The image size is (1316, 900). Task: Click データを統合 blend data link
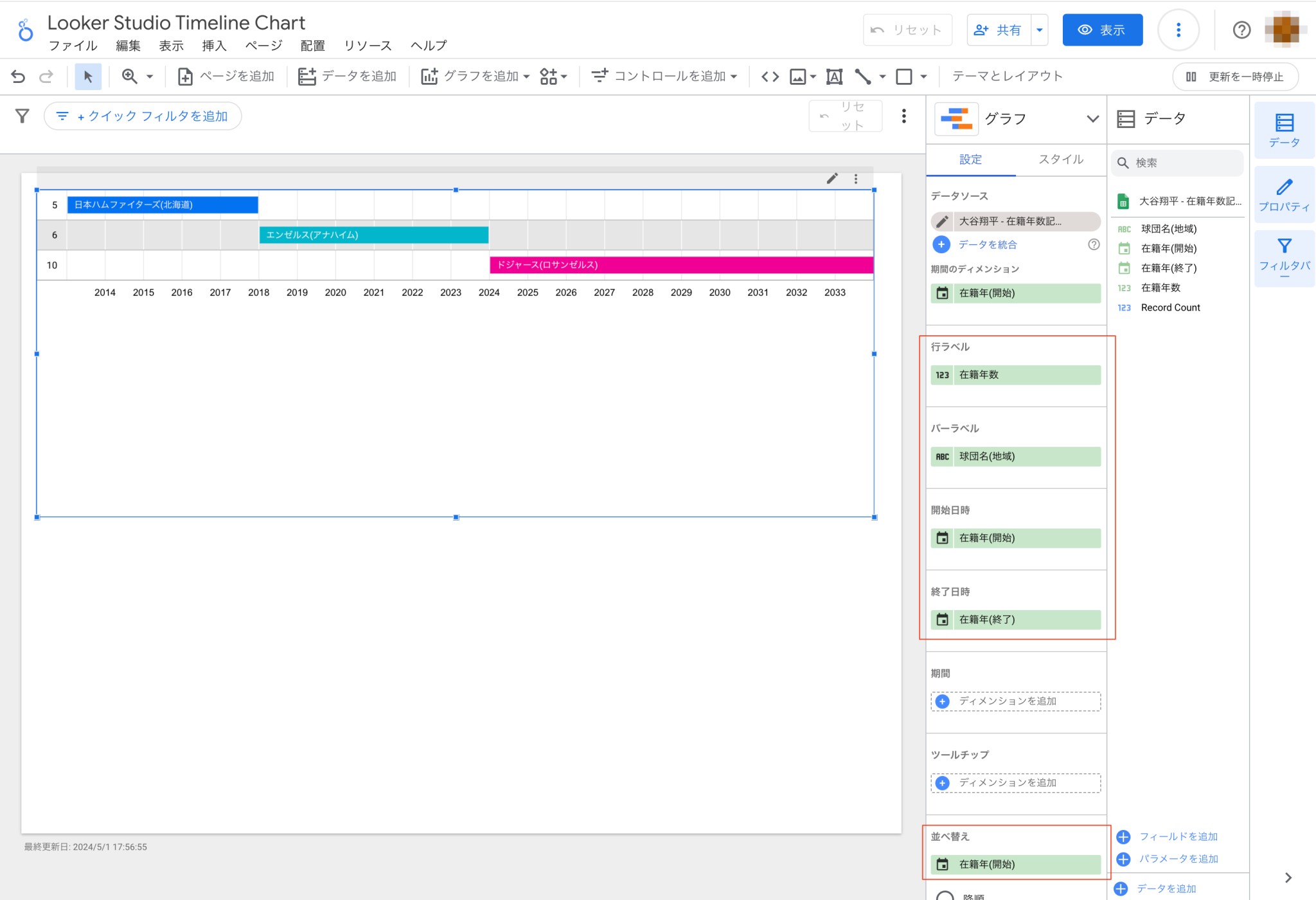[x=988, y=244]
